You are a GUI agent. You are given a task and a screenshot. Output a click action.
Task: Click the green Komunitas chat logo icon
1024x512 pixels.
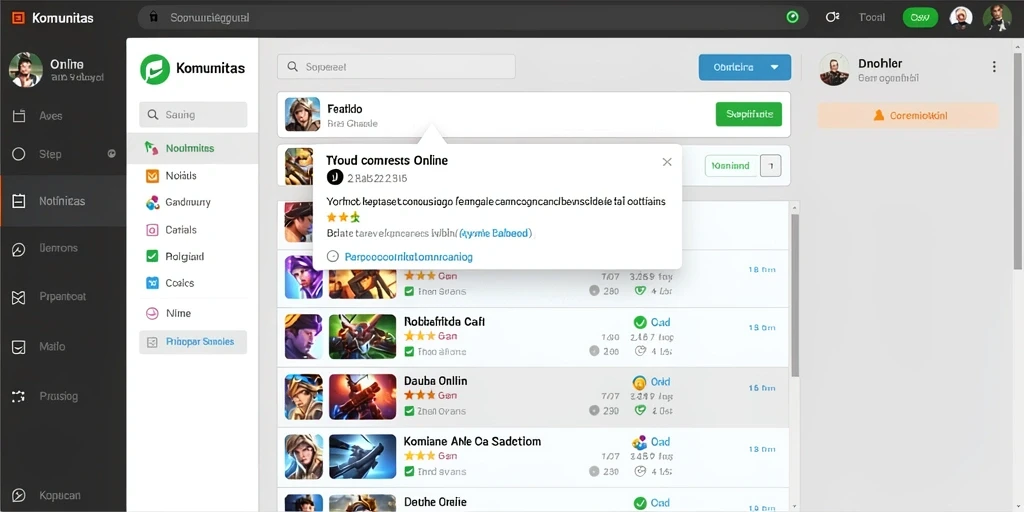point(155,69)
